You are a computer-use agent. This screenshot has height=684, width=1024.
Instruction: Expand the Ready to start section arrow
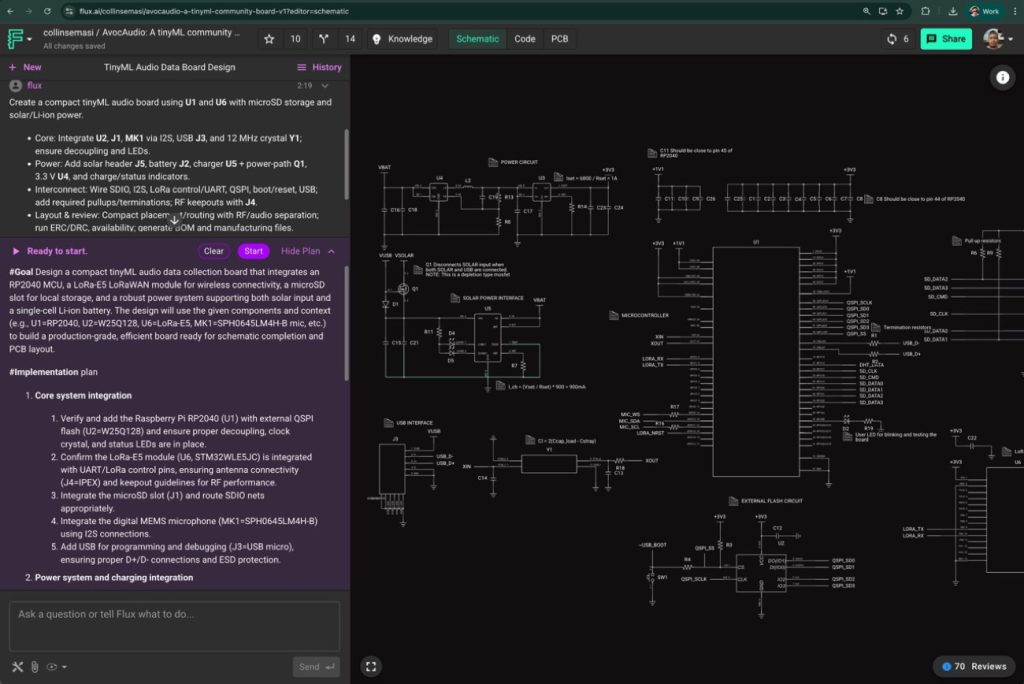pyautogui.click(x=16, y=251)
